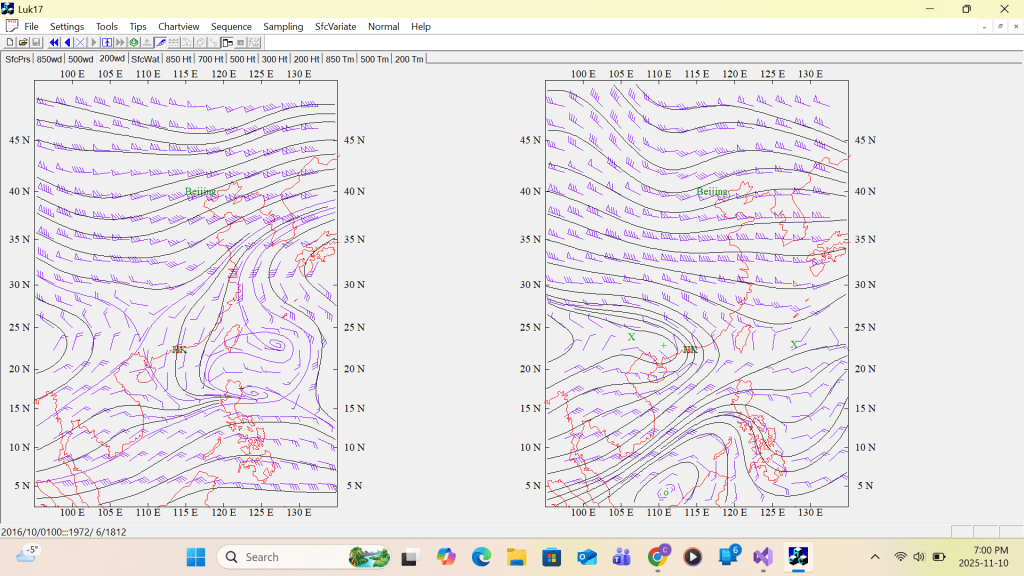Click the blue X toolbar icon
1024x576 pixels.
coord(81,43)
